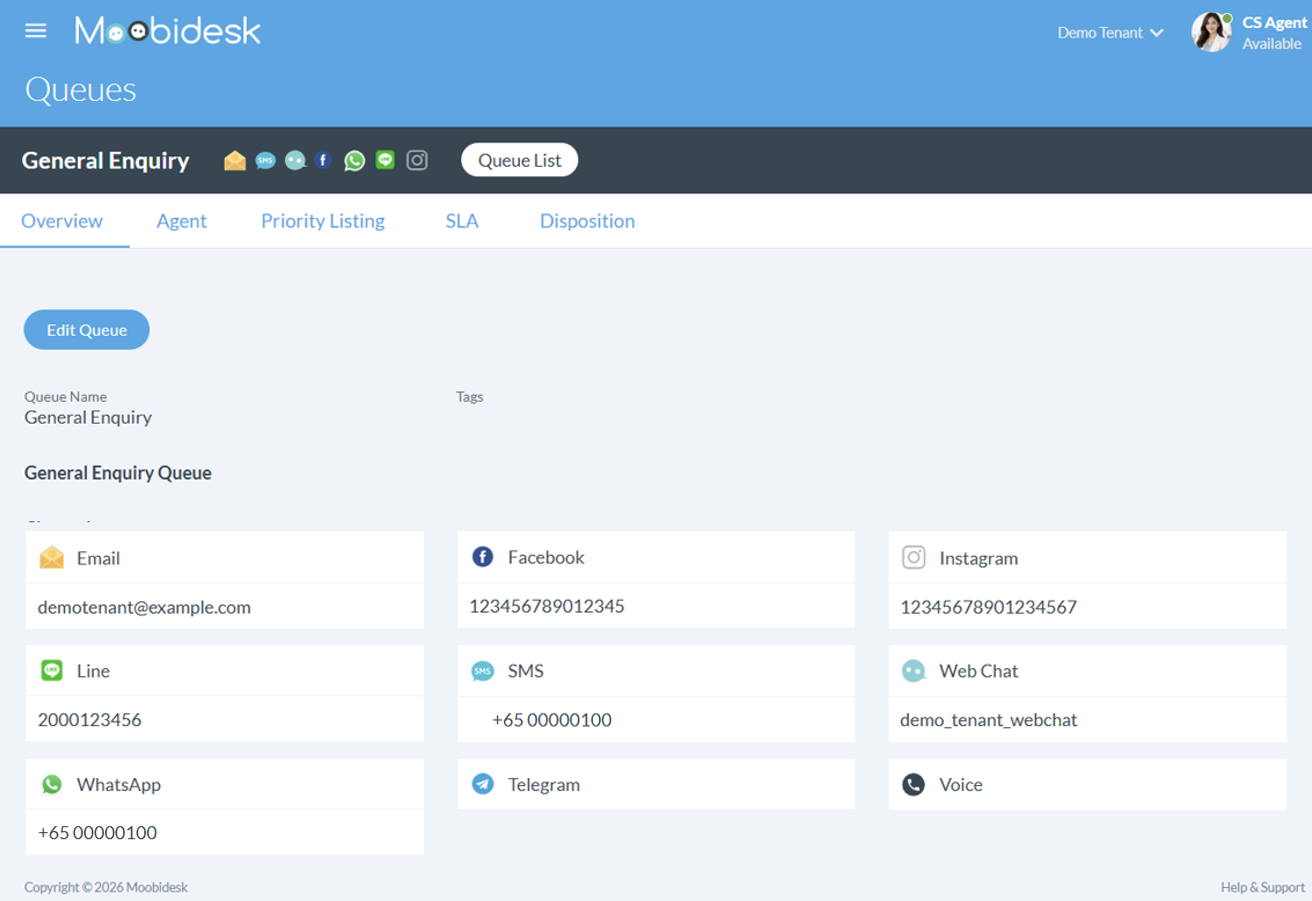Click the Web Chat icon in channel card
This screenshot has width=1312, height=901.
pos(913,671)
